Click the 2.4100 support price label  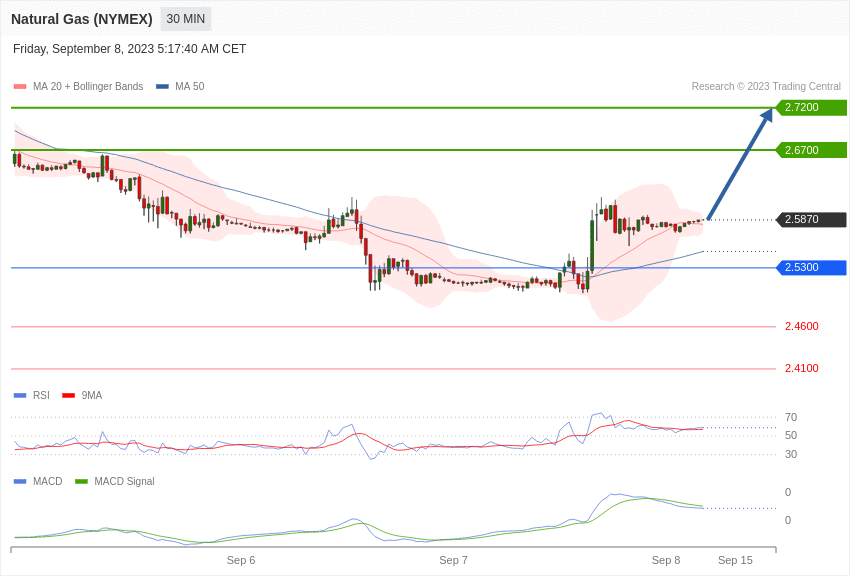801,368
